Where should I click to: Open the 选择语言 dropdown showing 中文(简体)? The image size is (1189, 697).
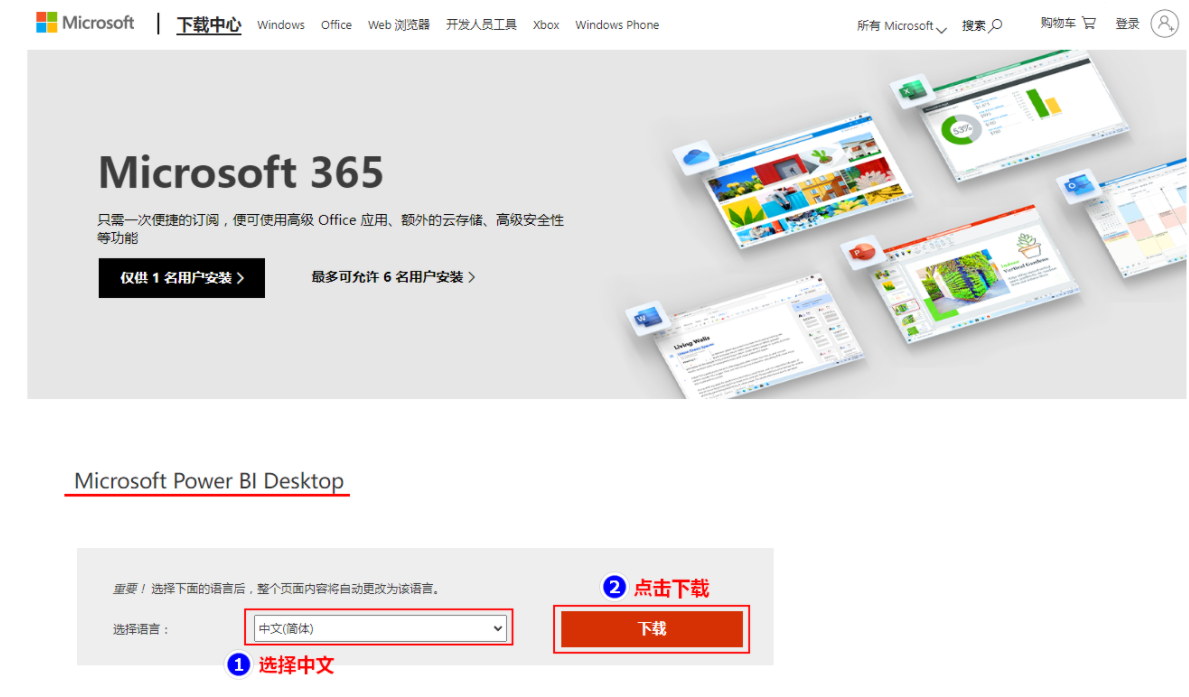coord(380,628)
